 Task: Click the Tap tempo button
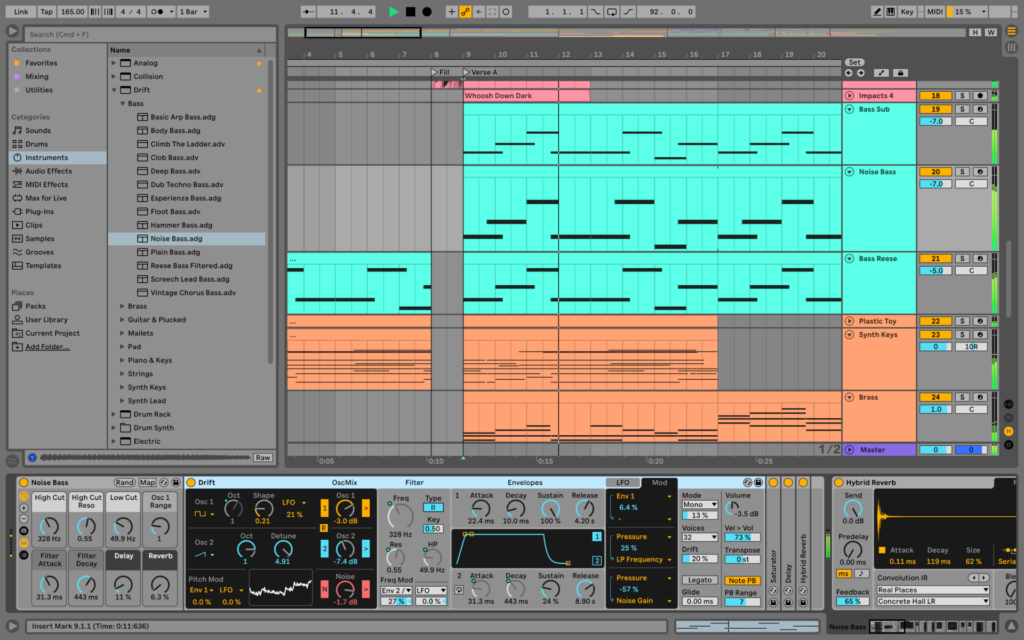(x=47, y=11)
